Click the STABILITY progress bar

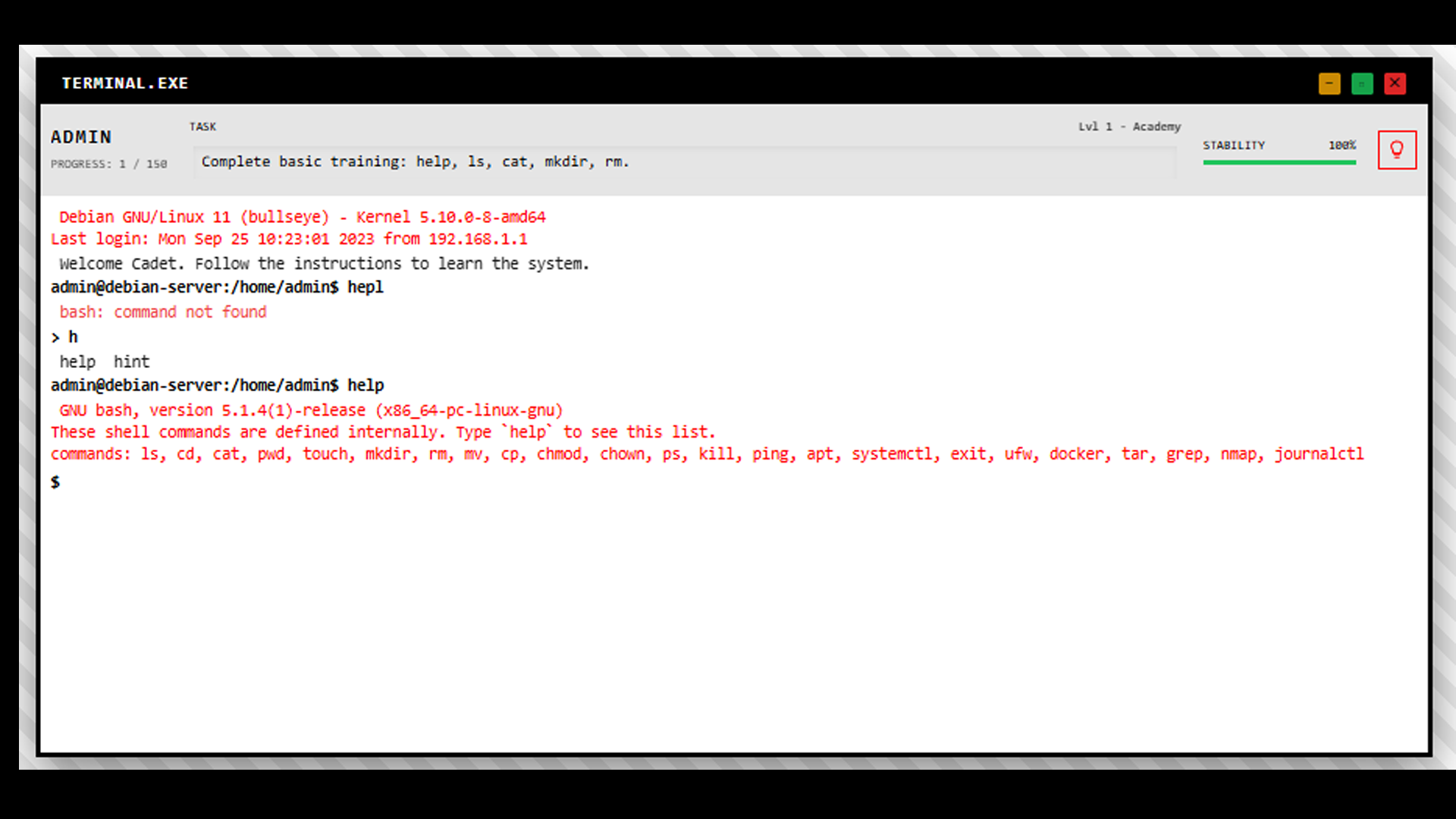tap(1279, 161)
